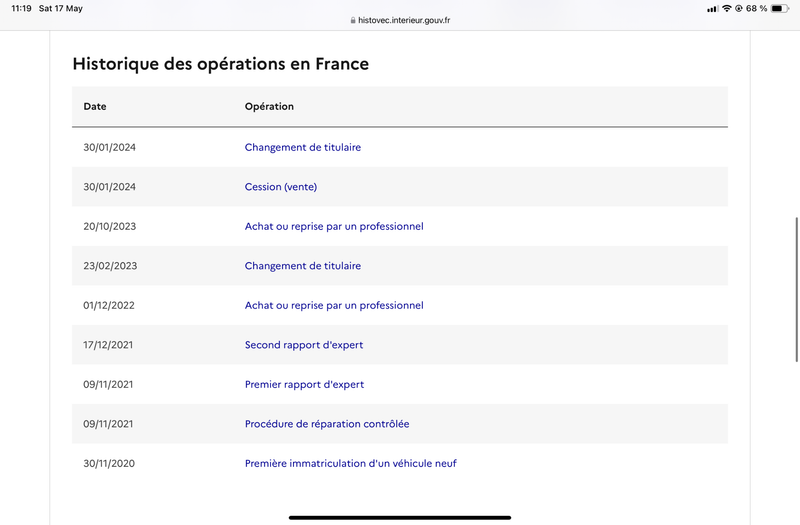
Task: Click the Opération column header
Action: (x=269, y=107)
